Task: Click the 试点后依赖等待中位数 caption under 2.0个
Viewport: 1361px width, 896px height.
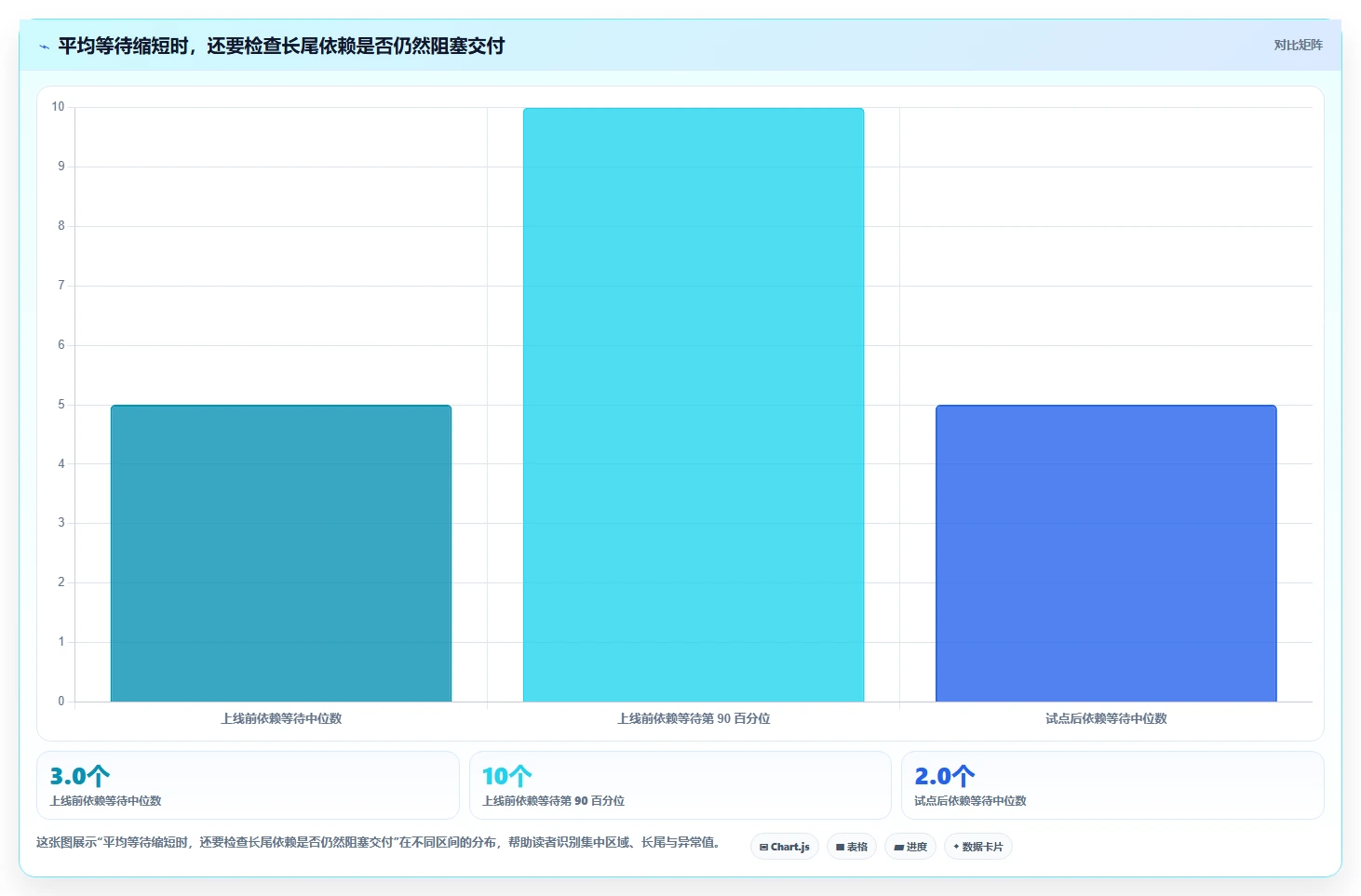Action: coord(970,801)
